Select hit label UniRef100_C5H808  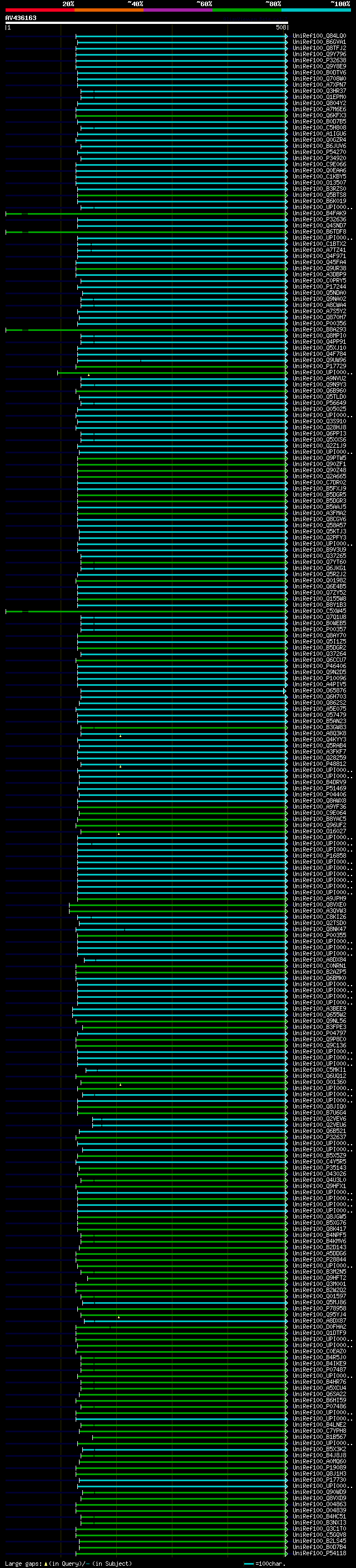click(x=319, y=128)
